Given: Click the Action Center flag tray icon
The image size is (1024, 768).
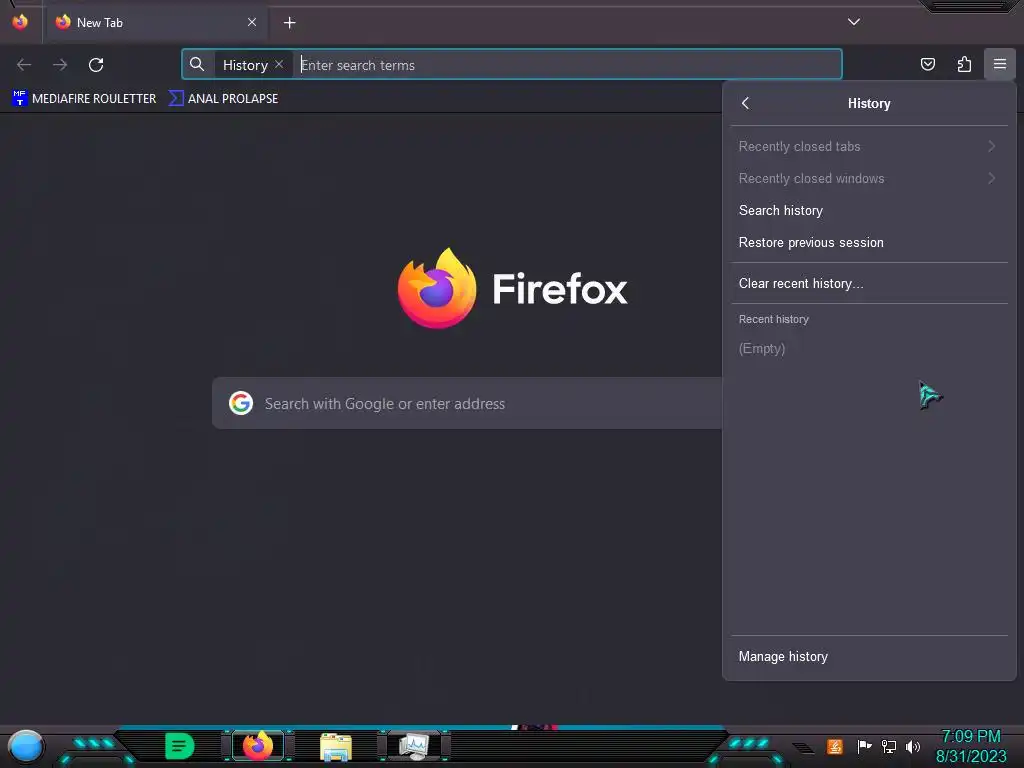Looking at the screenshot, I should tap(864, 746).
